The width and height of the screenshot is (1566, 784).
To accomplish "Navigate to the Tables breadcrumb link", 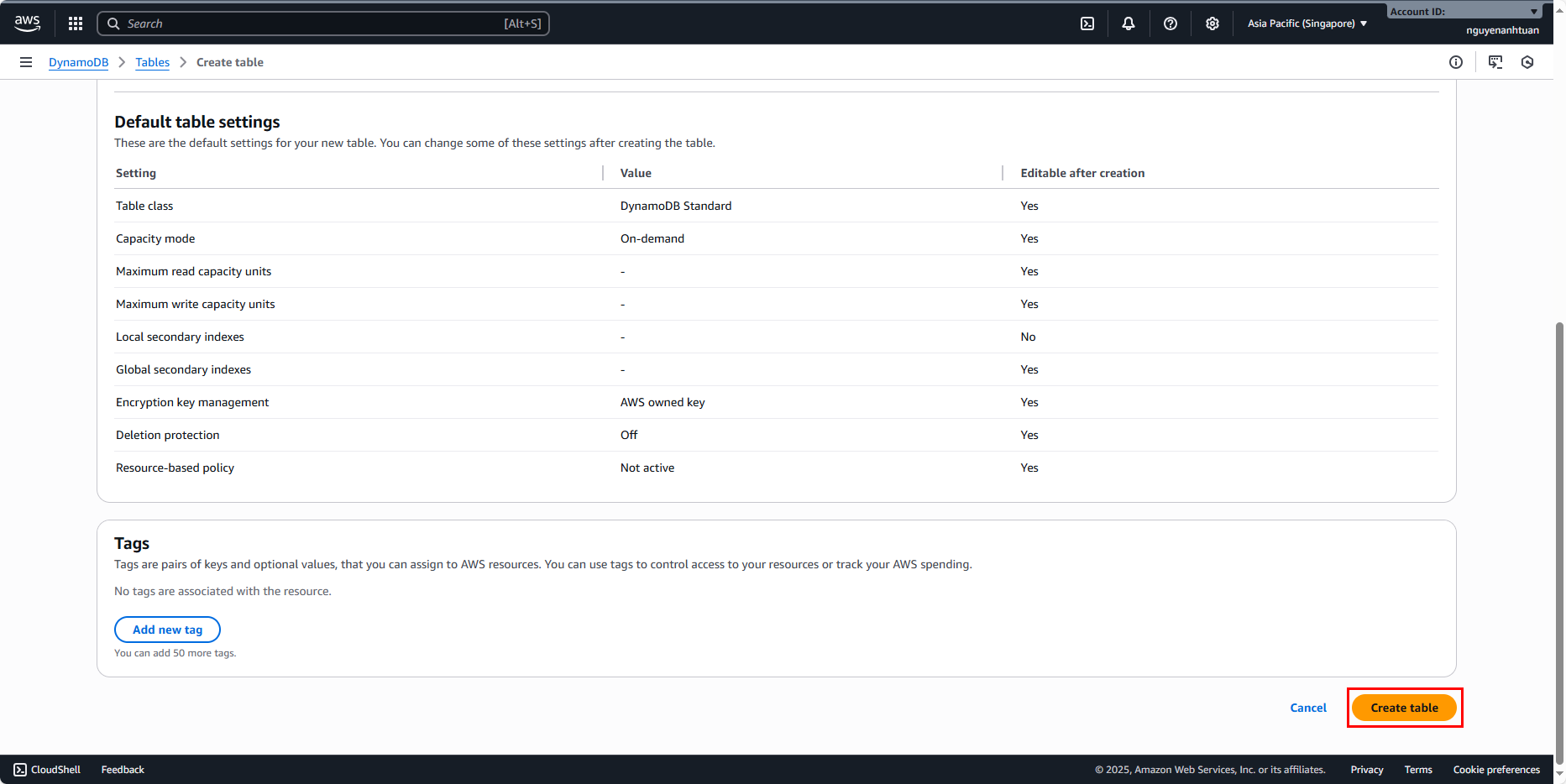I will point(152,62).
